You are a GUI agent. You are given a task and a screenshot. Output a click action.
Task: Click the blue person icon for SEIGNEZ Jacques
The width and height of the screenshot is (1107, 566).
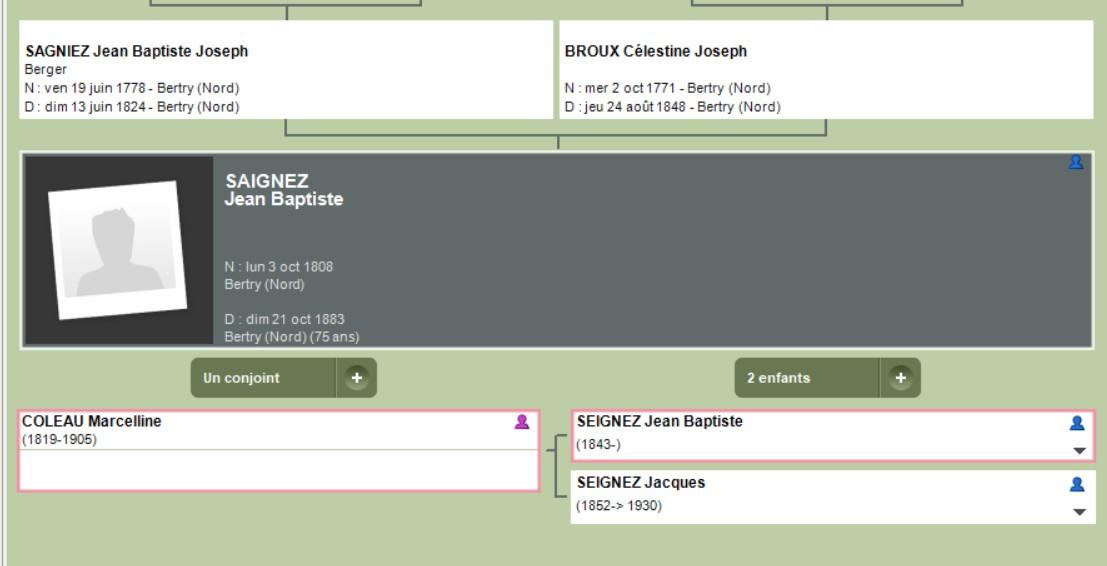point(1077,484)
